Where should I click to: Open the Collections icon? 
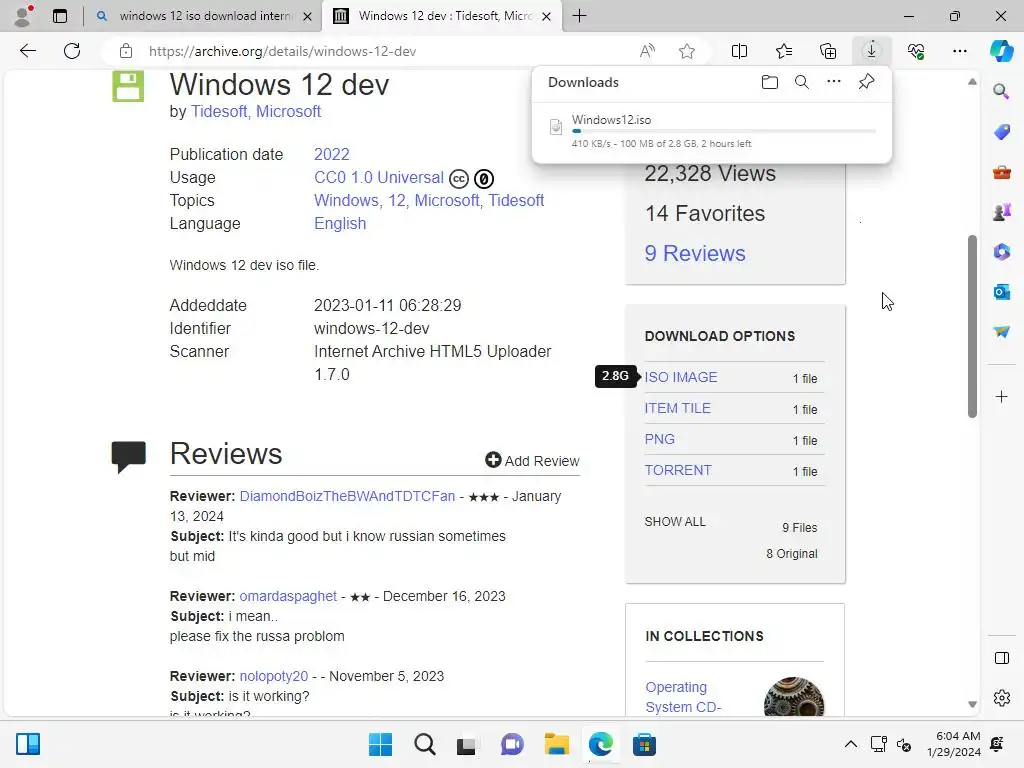pos(827,51)
